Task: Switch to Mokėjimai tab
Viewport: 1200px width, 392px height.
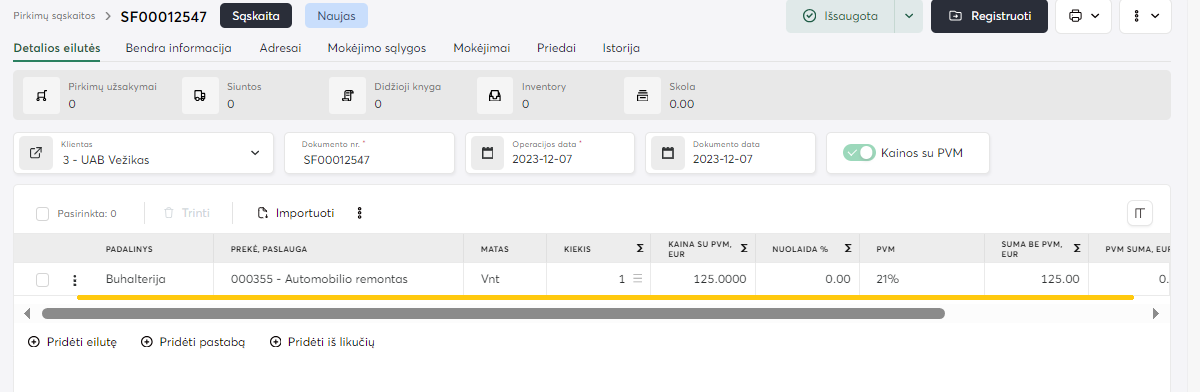Action: pos(481,48)
